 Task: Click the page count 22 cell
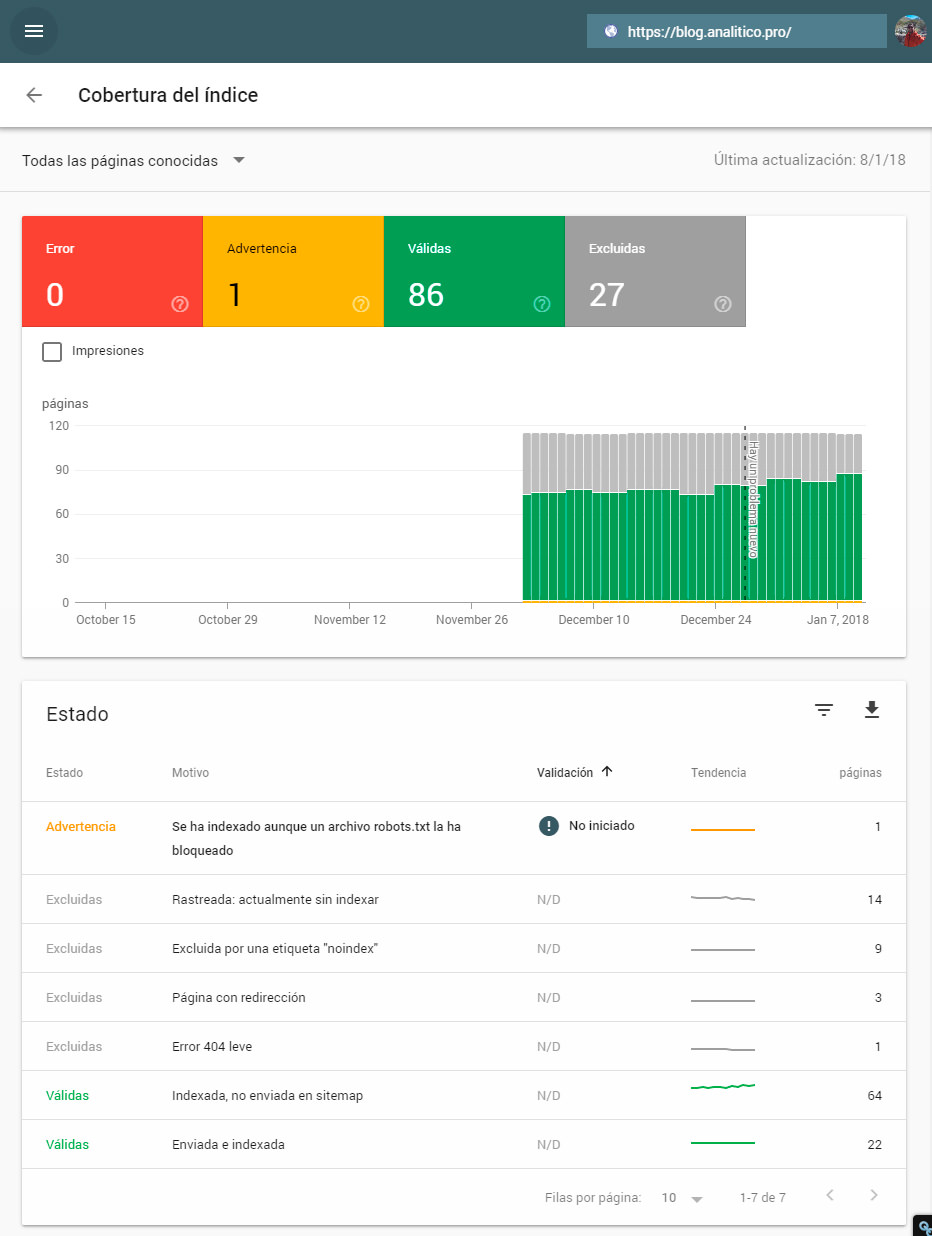tap(874, 1144)
